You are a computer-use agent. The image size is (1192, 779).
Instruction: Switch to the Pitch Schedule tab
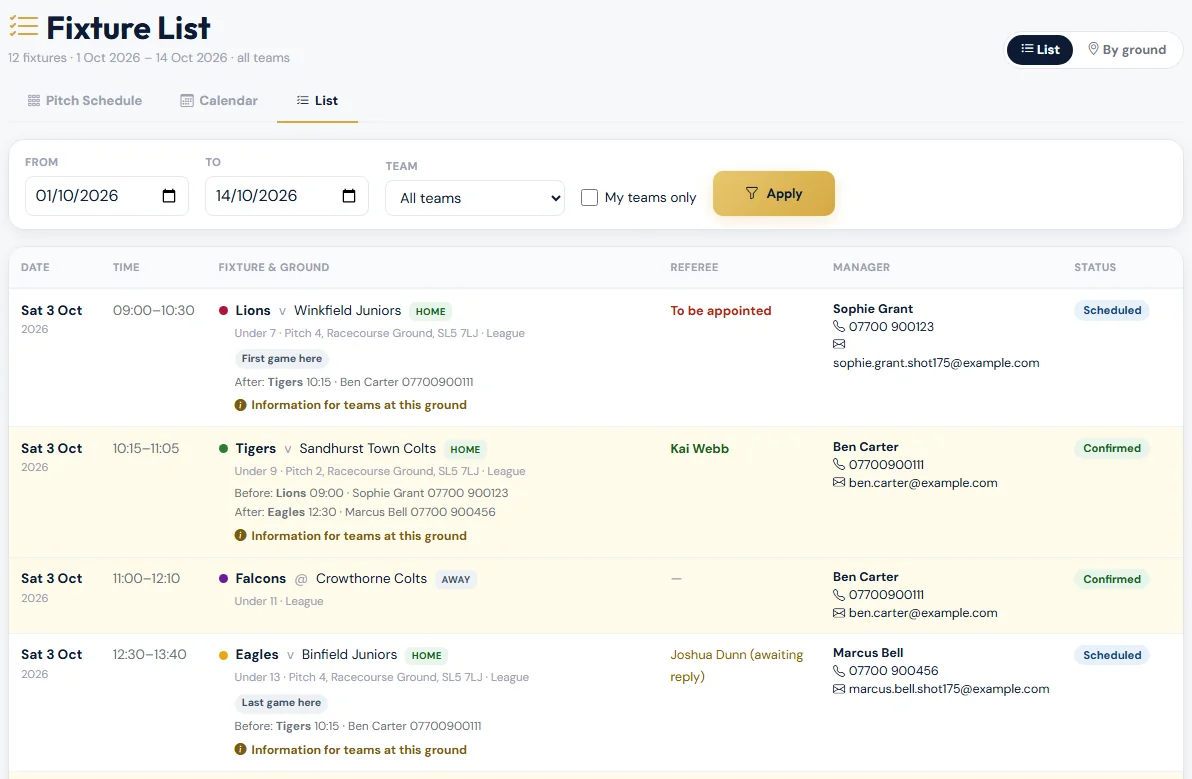pyautogui.click(x=84, y=100)
